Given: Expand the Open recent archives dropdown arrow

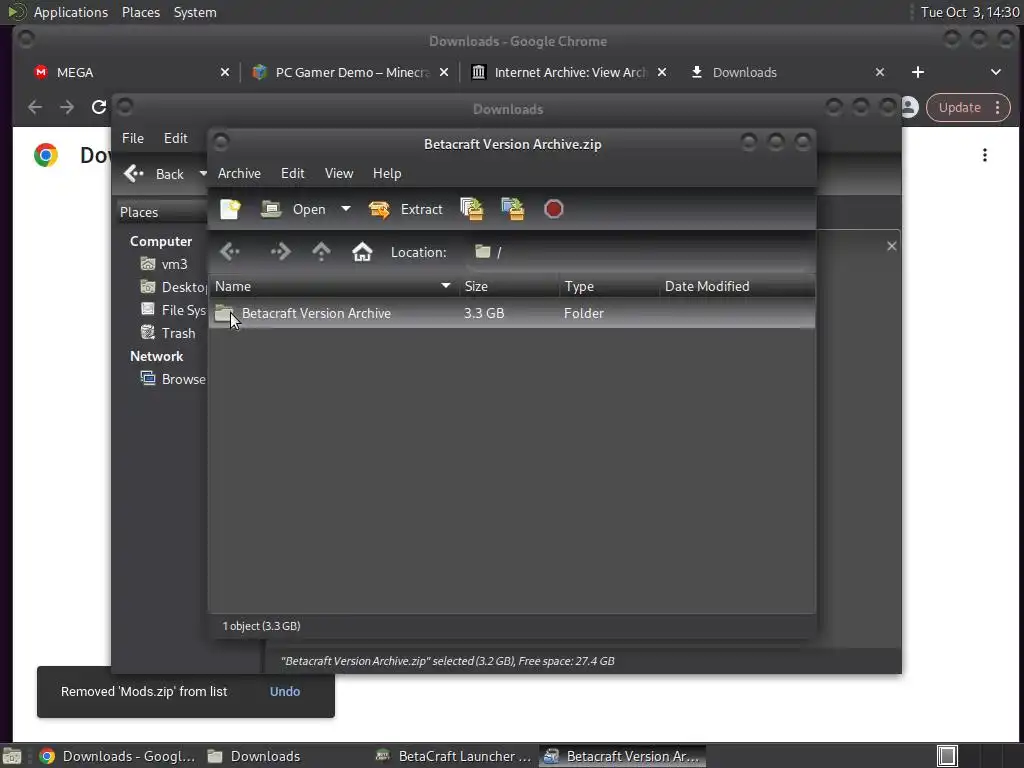Looking at the screenshot, I should [345, 209].
